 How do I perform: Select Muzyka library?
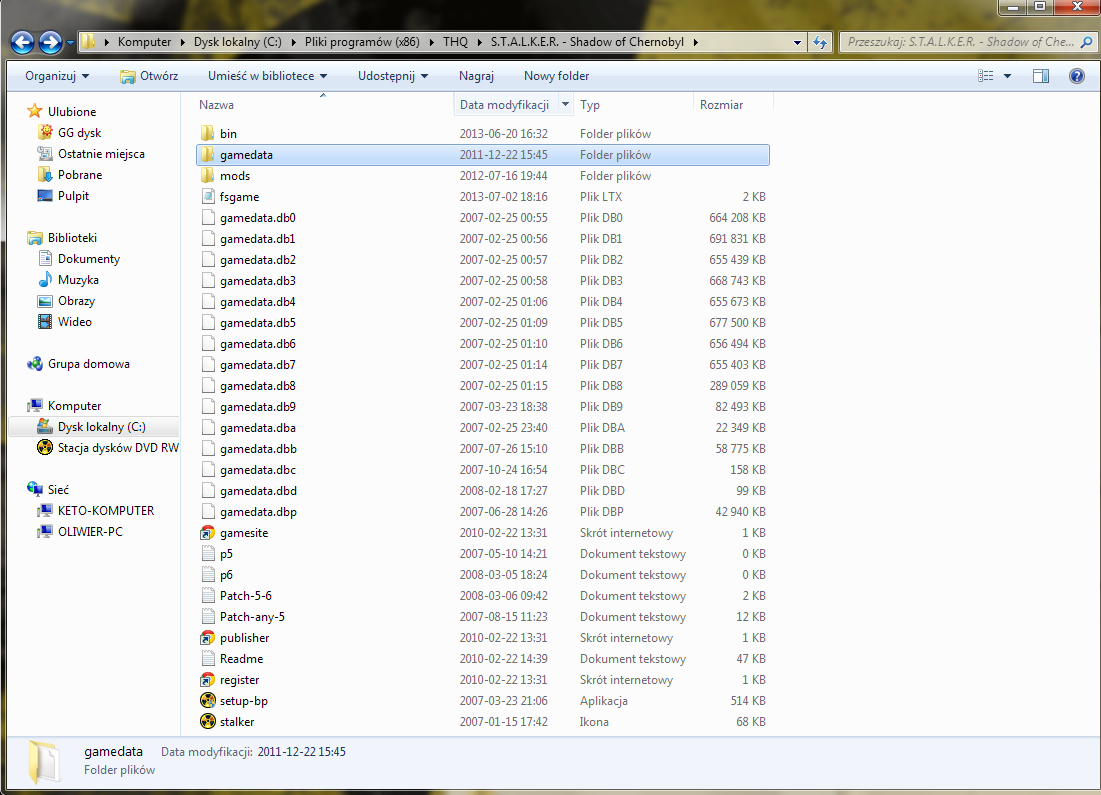coord(78,280)
